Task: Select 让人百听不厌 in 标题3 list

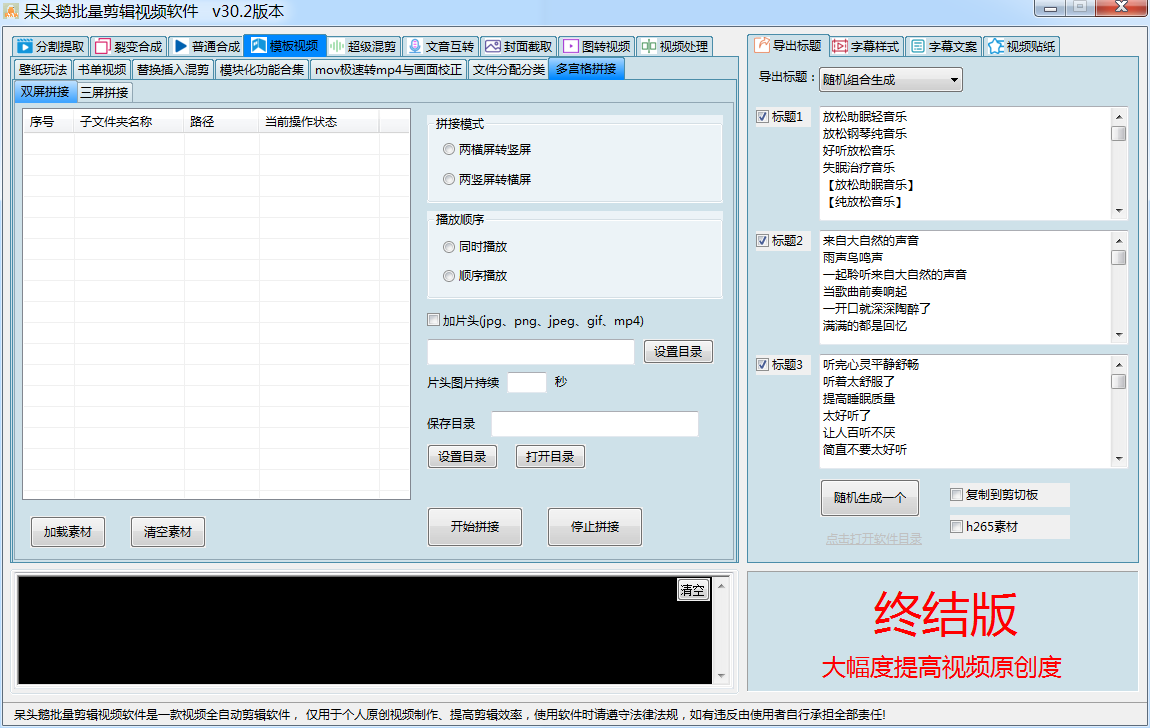Action: pos(859,433)
